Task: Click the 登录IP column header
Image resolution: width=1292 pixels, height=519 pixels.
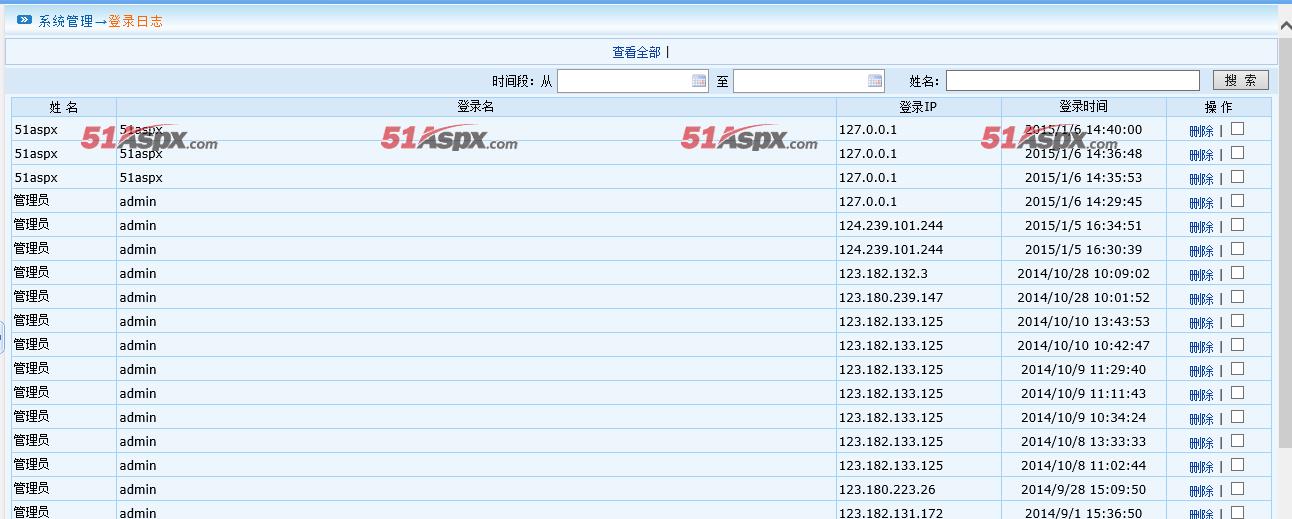Action: click(918, 107)
